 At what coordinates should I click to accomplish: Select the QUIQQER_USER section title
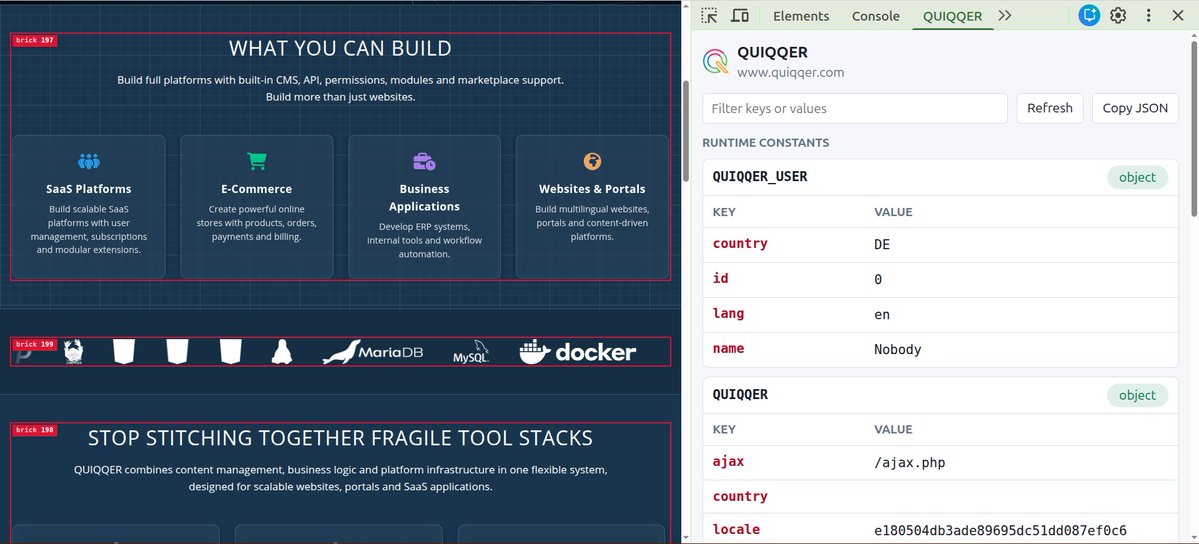759,177
